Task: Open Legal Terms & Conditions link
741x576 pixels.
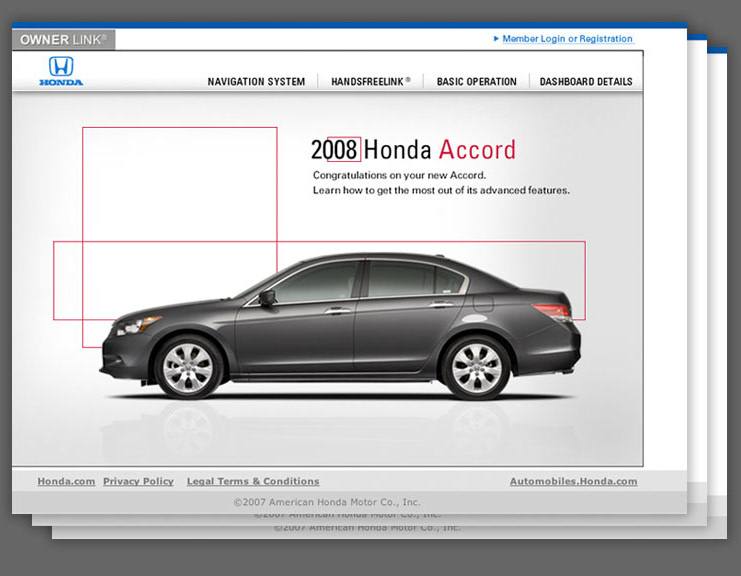Action: click(253, 481)
